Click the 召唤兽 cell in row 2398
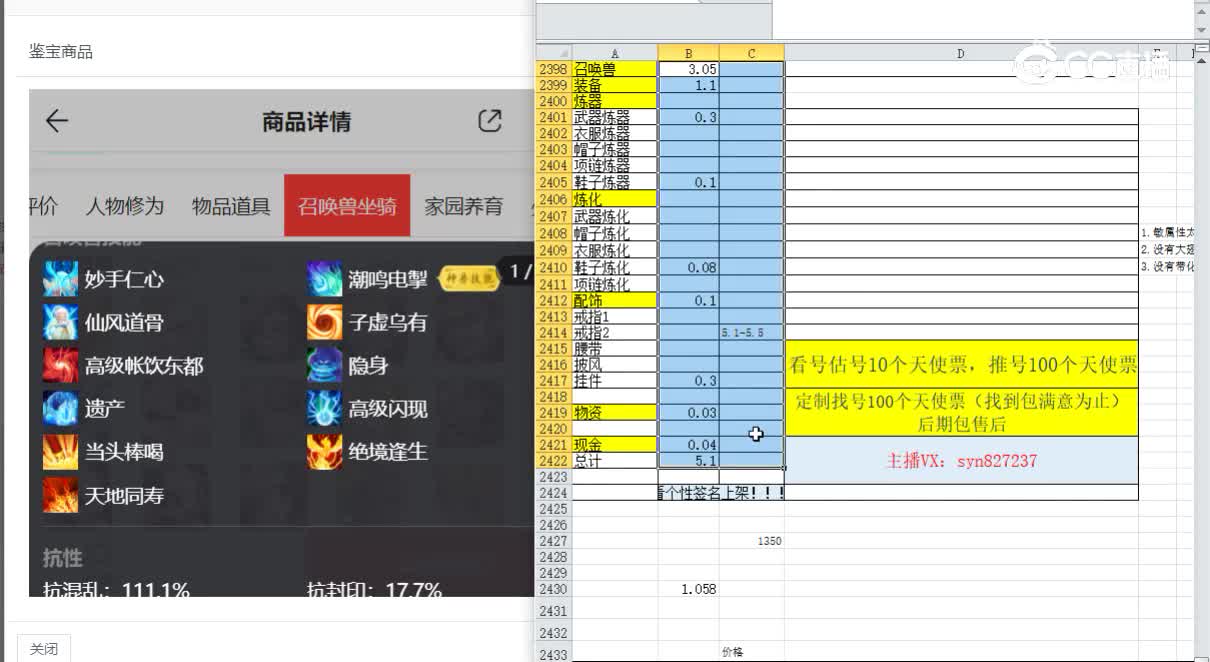The height and width of the screenshot is (662, 1210). pyautogui.click(x=614, y=69)
